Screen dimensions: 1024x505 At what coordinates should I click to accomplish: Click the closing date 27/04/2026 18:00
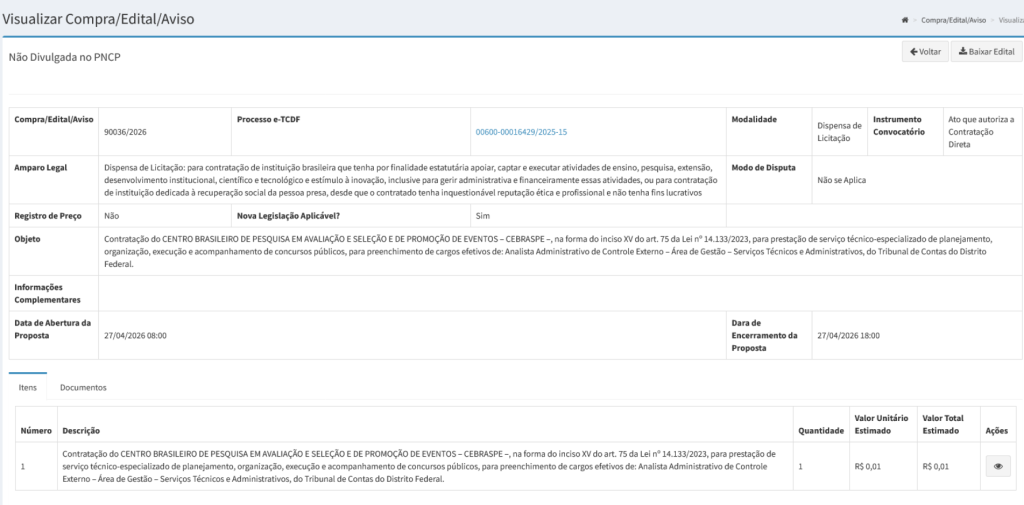pyautogui.click(x=848, y=336)
